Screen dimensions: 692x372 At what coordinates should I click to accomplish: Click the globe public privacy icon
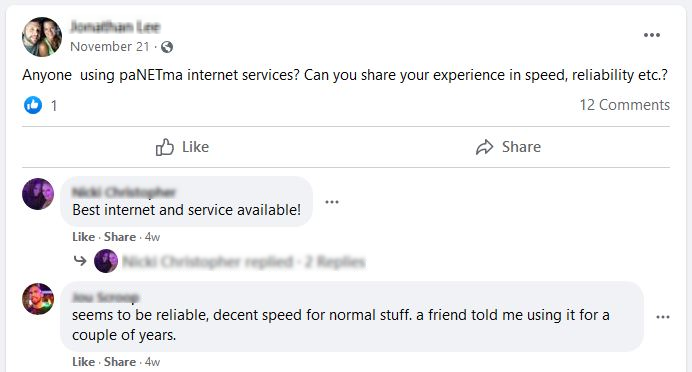point(167,47)
